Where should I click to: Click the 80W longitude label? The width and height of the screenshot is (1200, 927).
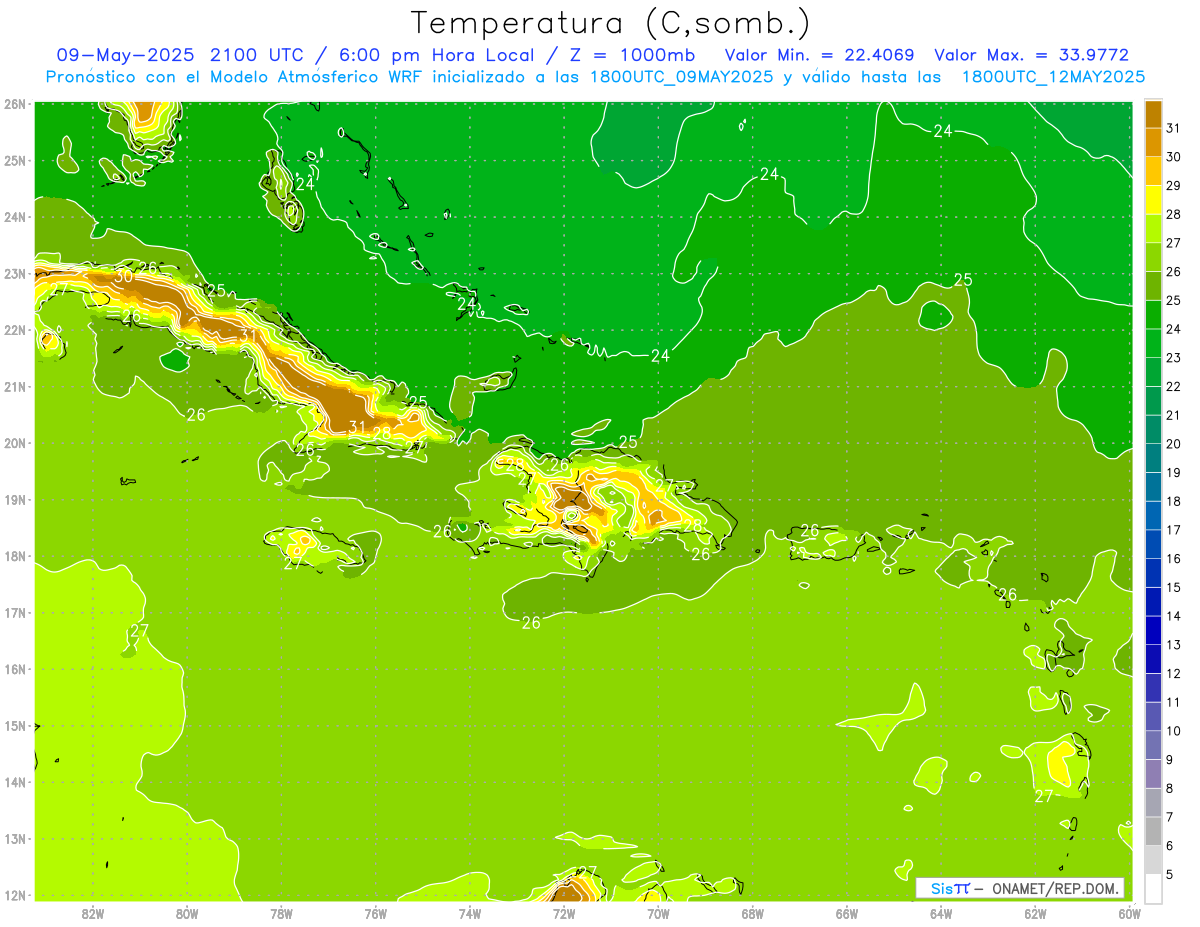186,913
